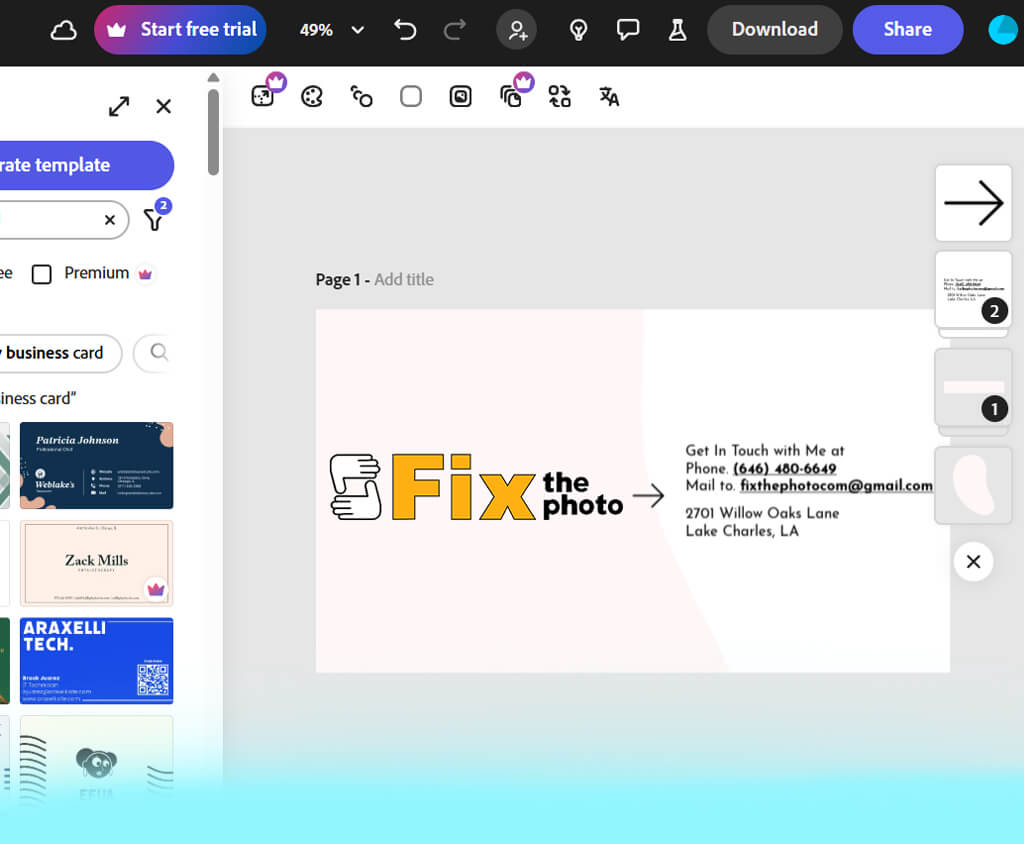The height and width of the screenshot is (844, 1024).
Task: Open the comments speech bubble
Action: coord(628,30)
